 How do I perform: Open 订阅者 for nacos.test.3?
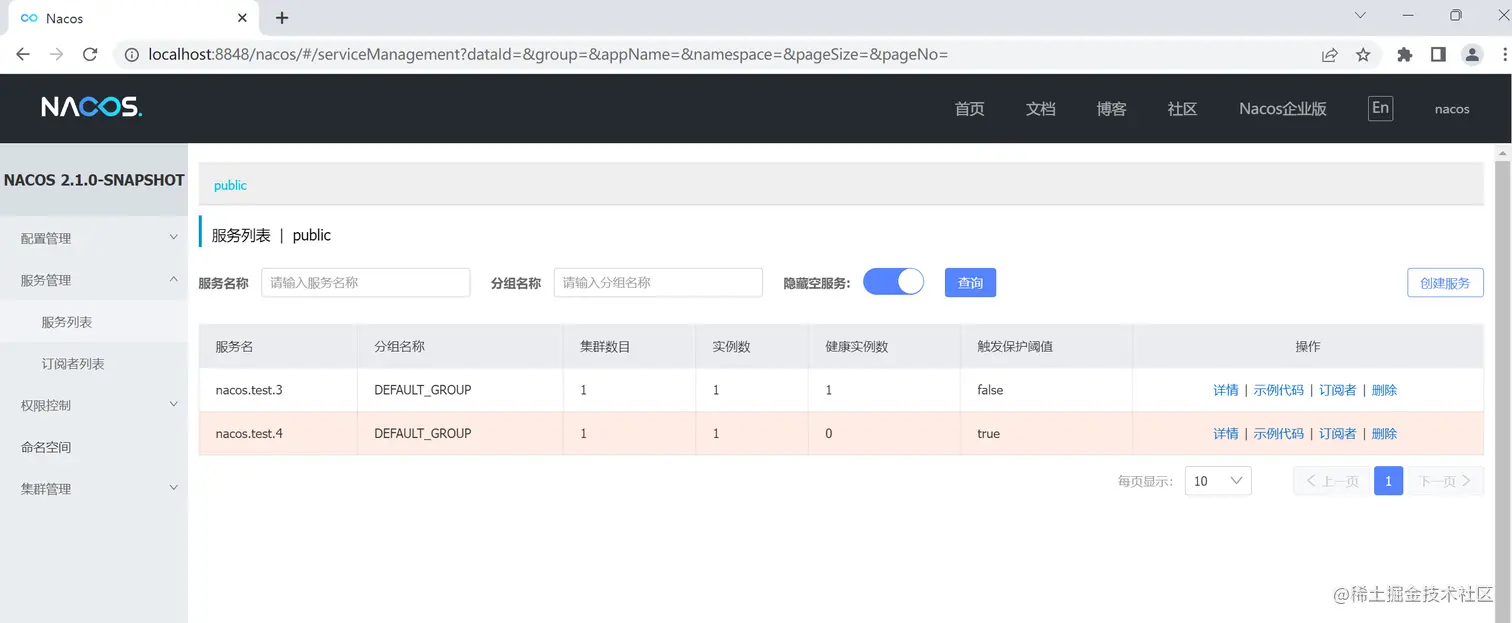click(1338, 390)
